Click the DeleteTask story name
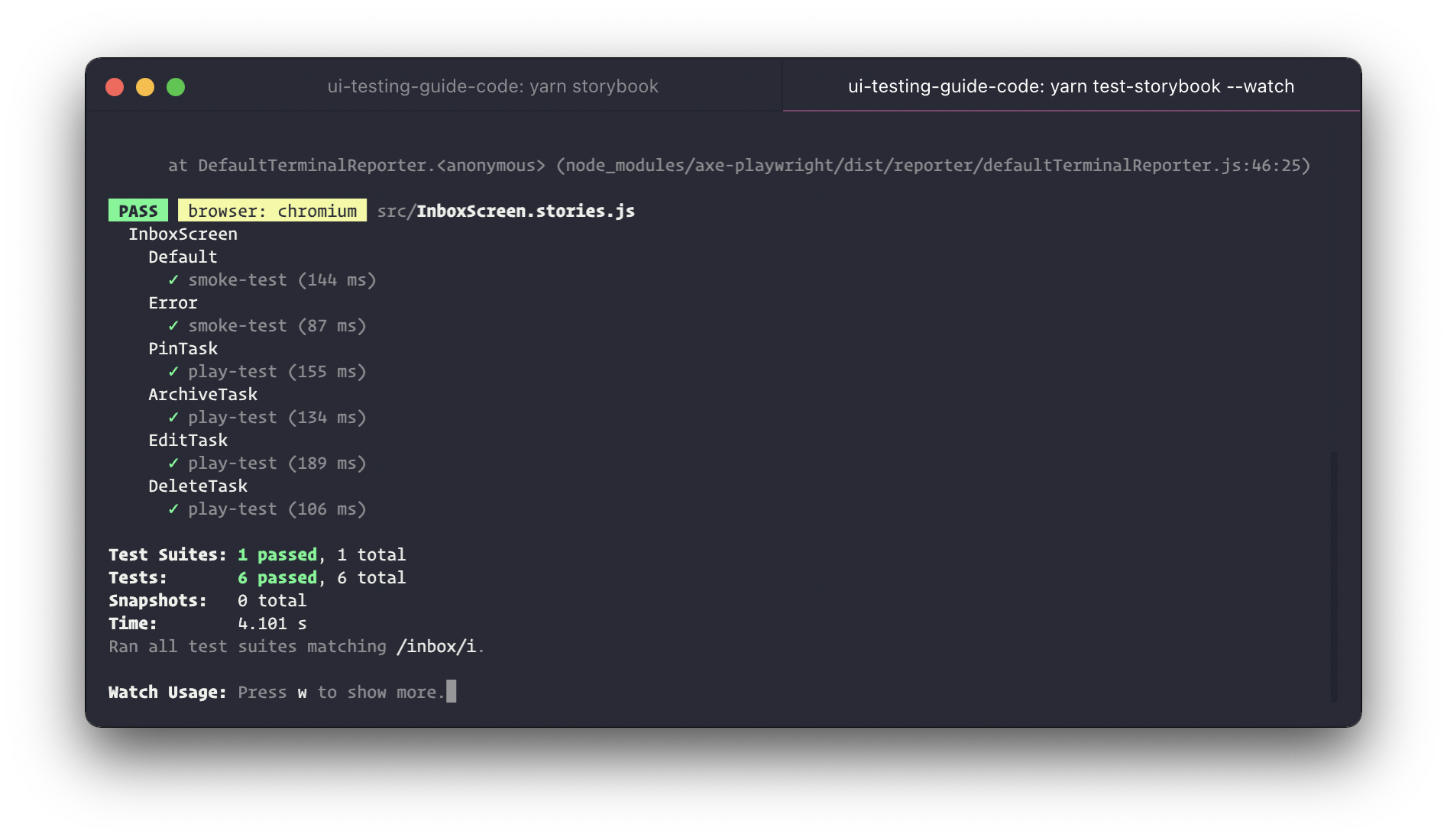1447x840 pixels. (x=198, y=486)
